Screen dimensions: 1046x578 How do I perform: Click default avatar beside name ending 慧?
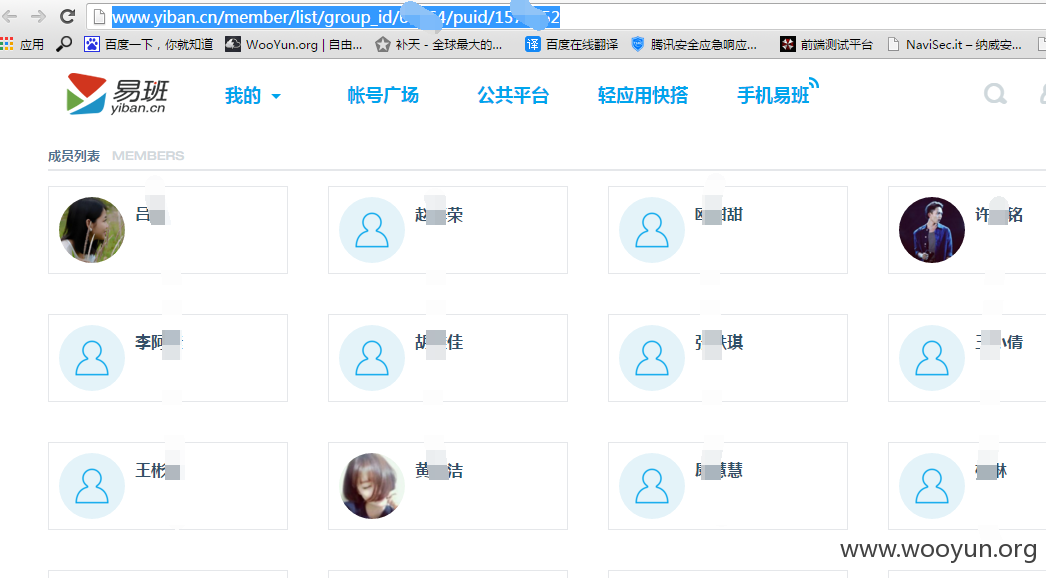pyautogui.click(x=652, y=486)
